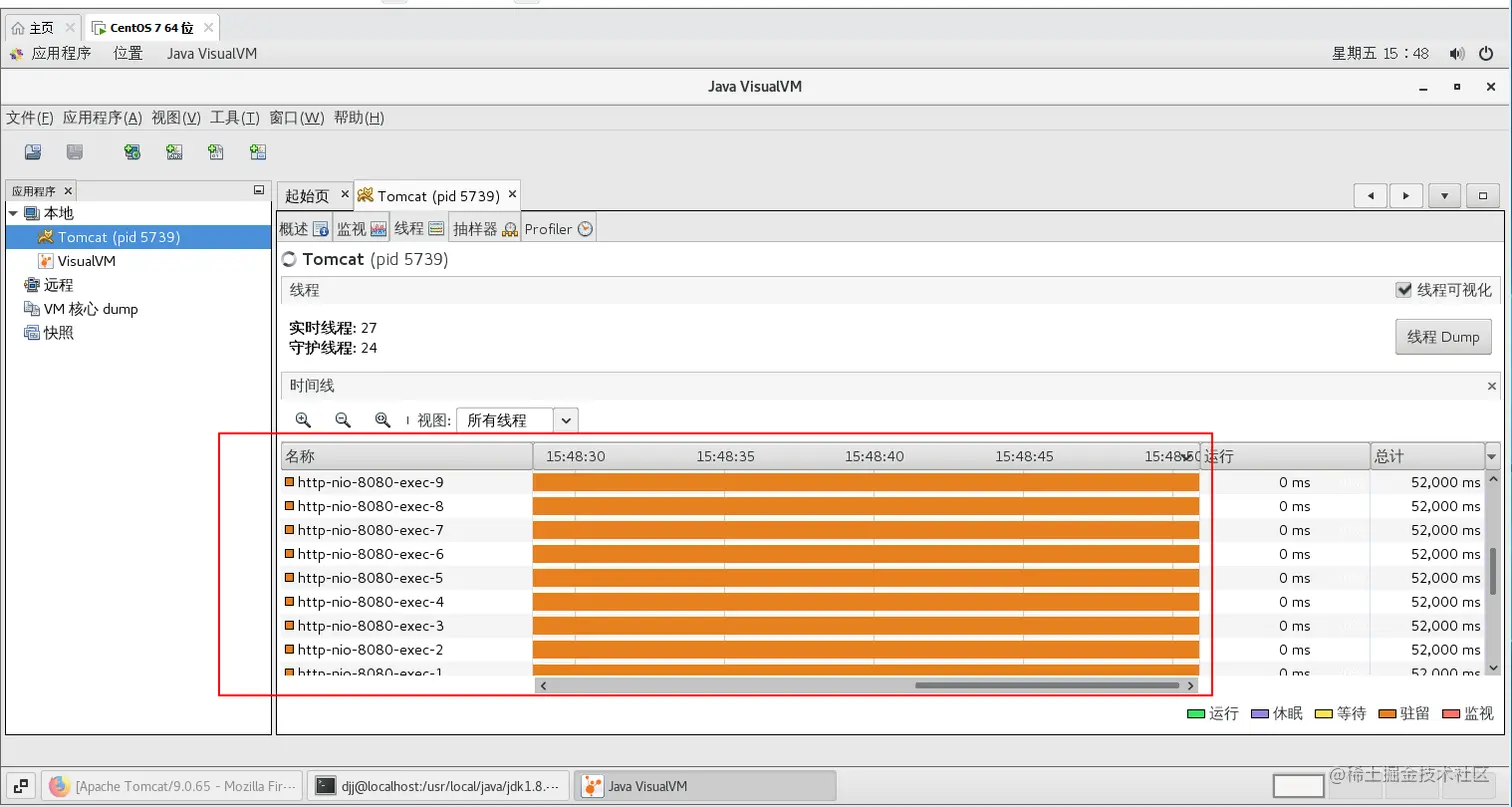The height and width of the screenshot is (807, 1512).
Task: Open the 窗口 menu
Action: coord(297,118)
